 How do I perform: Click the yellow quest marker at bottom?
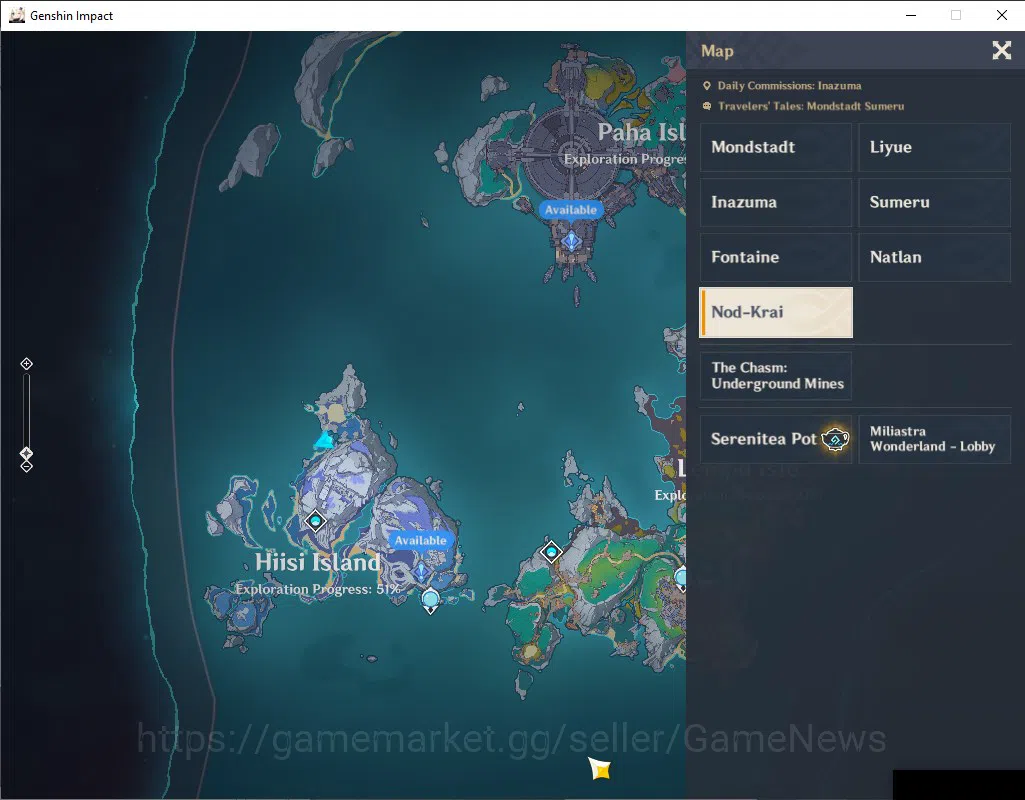599,768
